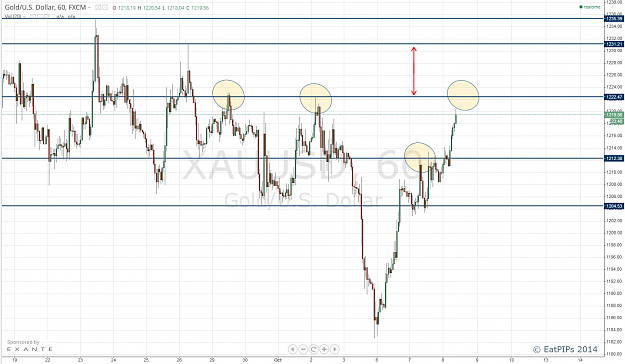
Task: Select the 1204.53 price label on the axis
Action: tap(614, 206)
